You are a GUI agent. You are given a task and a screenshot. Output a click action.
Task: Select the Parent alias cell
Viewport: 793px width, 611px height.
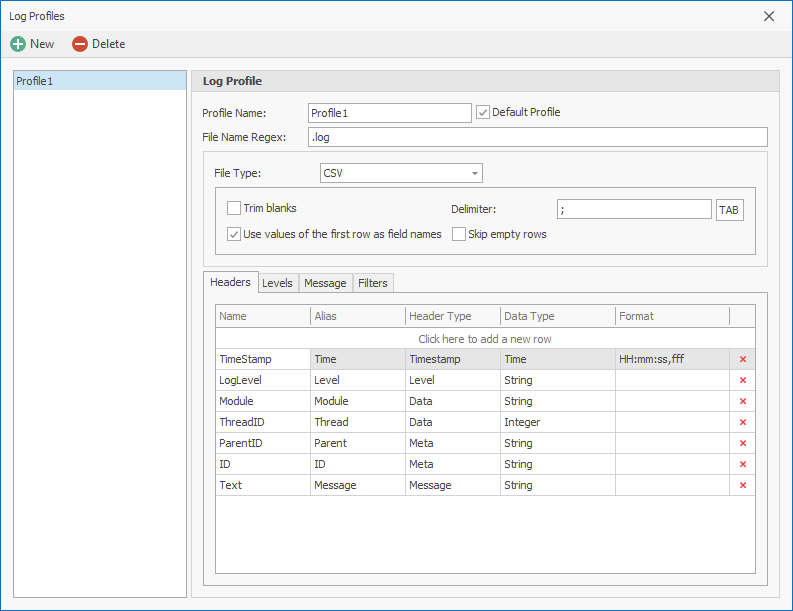[x=358, y=443]
